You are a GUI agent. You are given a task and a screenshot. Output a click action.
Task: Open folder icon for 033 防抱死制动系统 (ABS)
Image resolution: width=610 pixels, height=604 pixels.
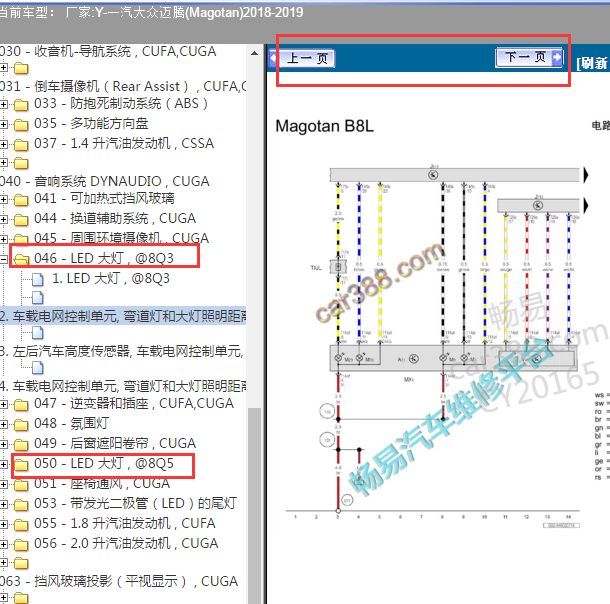(21, 105)
